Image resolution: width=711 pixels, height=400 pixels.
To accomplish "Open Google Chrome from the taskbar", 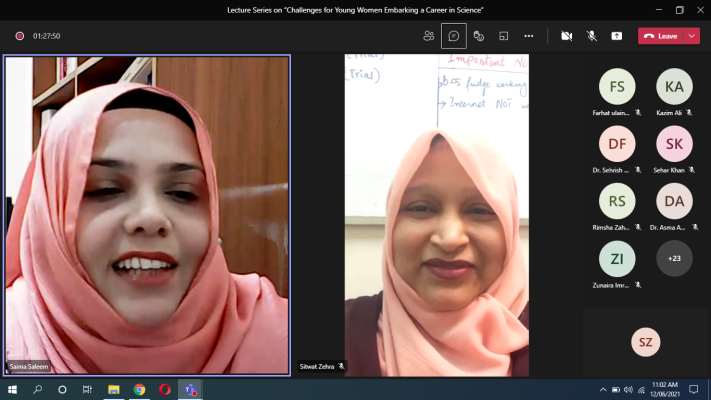I will [x=139, y=389].
